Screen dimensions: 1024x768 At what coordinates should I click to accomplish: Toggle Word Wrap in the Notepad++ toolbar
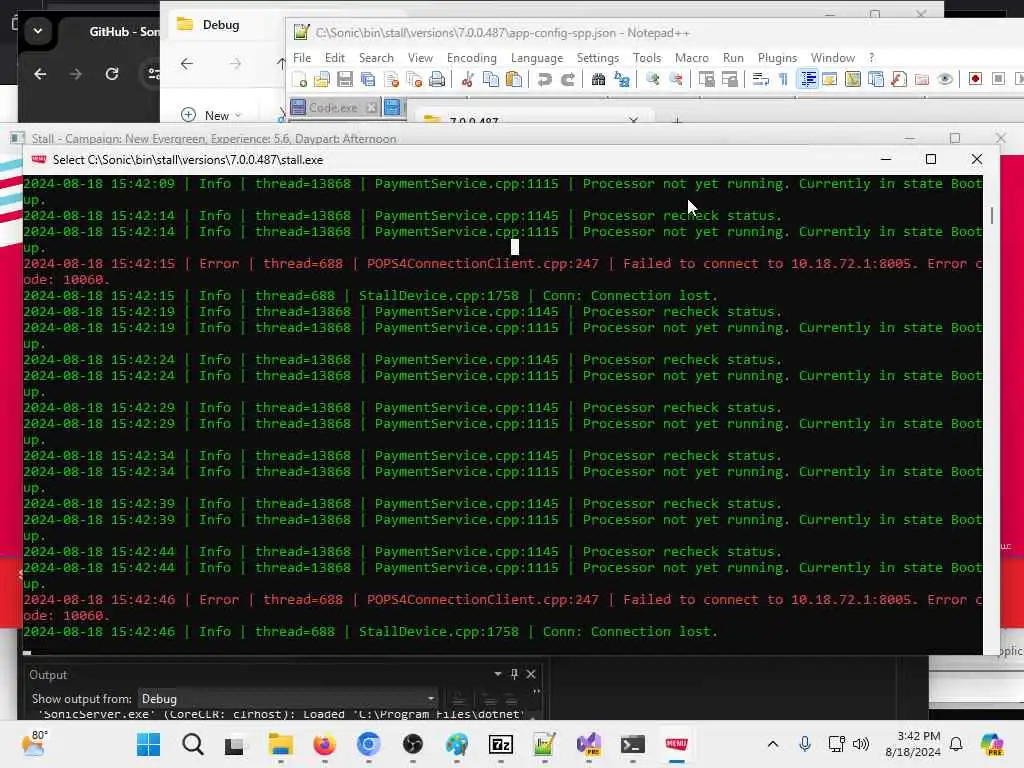pyautogui.click(x=760, y=80)
